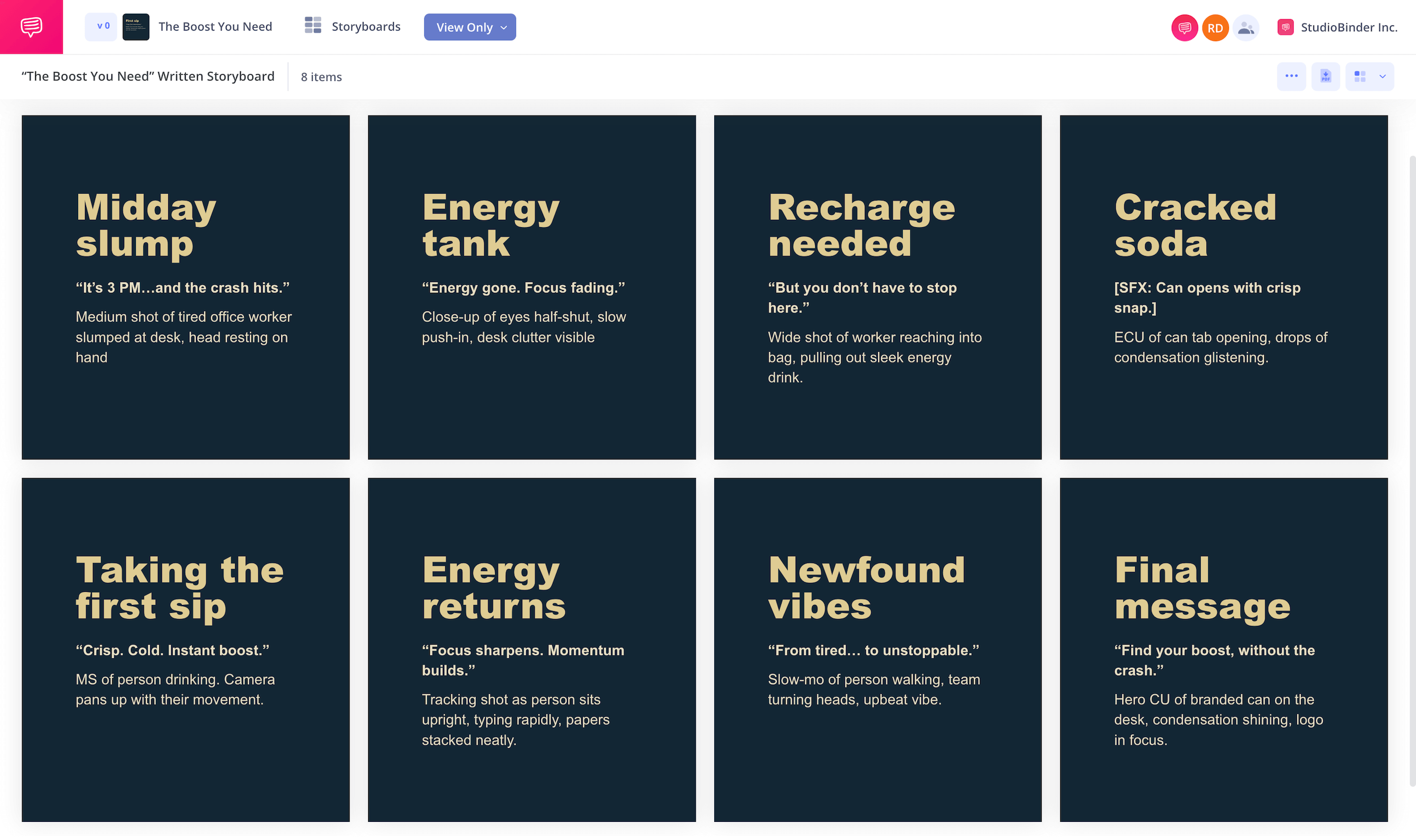The image size is (1416, 840).
Task: Open the three-dot more options menu
Action: [1291, 76]
